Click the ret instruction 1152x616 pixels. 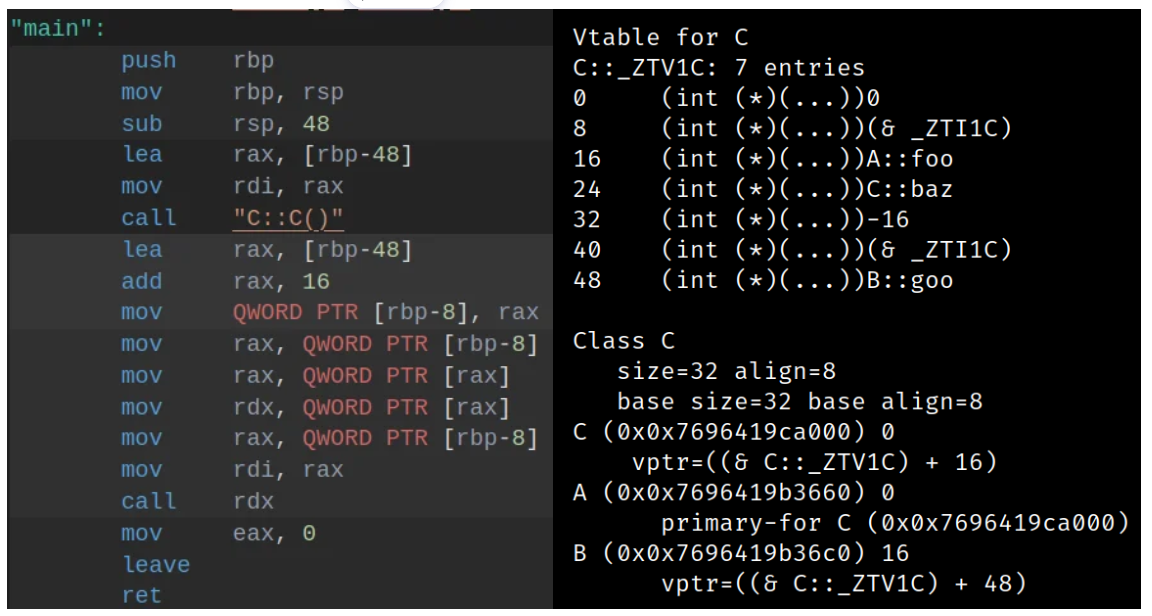point(141,594)
